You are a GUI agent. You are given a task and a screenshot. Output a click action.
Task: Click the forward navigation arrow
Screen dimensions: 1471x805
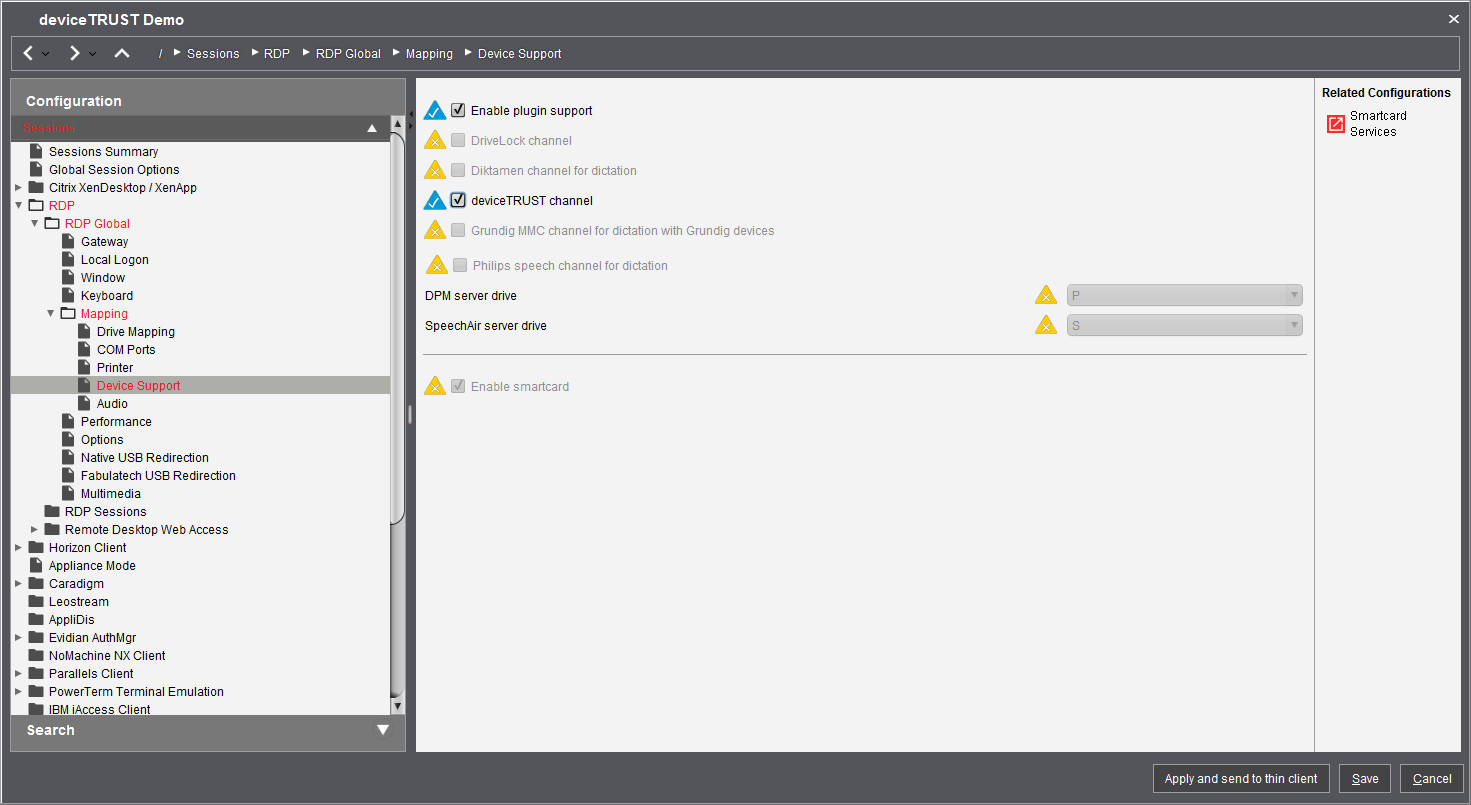tap(73, 53)
